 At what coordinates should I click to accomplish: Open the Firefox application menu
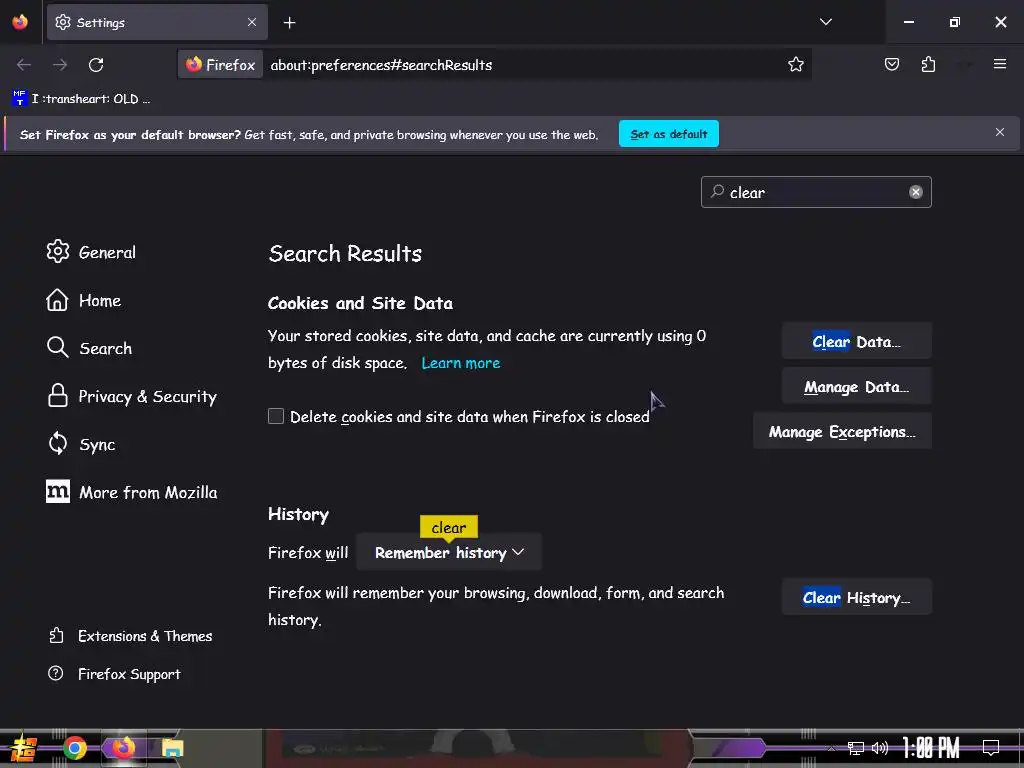1000,64
